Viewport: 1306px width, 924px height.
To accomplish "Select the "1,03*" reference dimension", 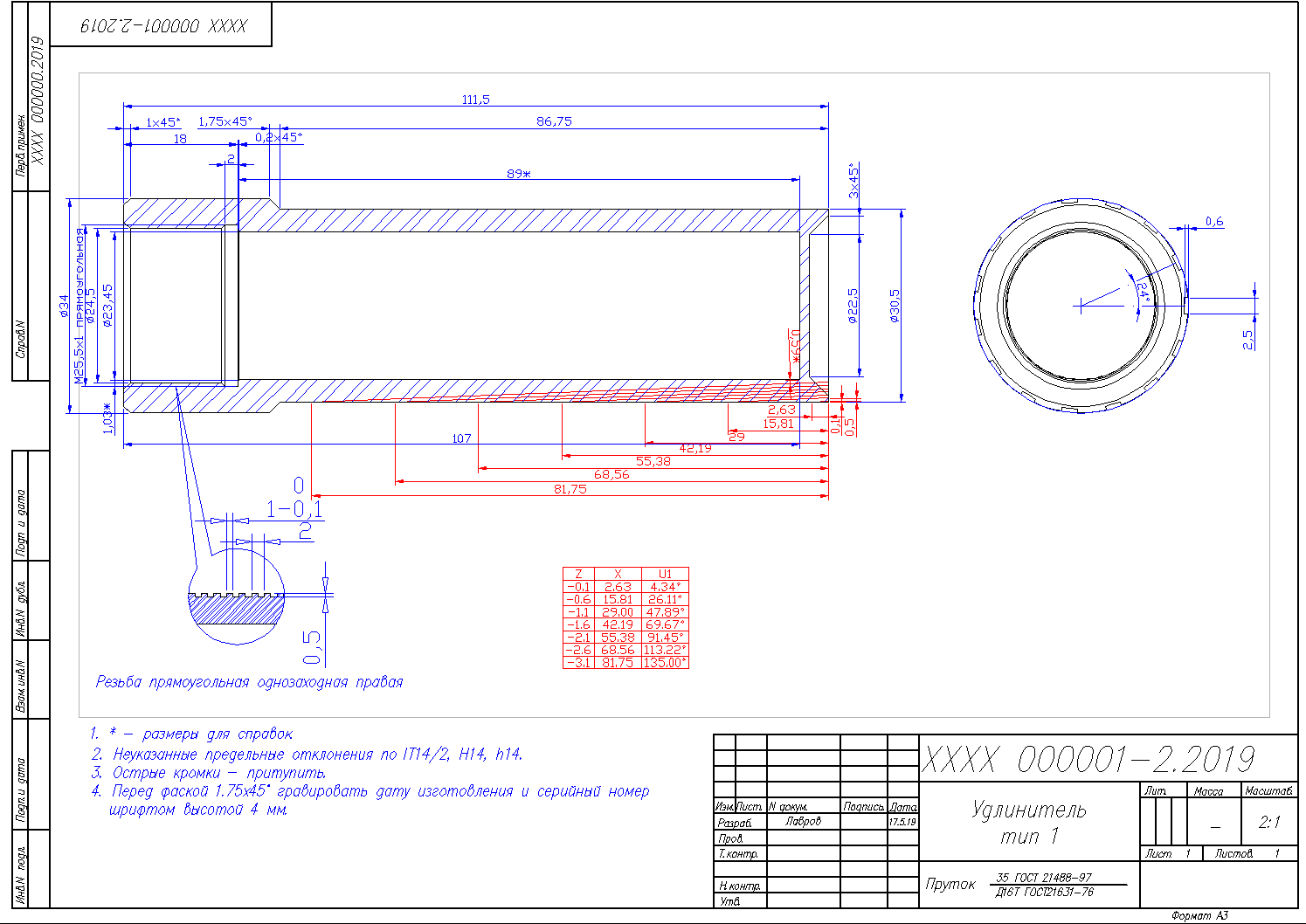I will coord(107,417).
